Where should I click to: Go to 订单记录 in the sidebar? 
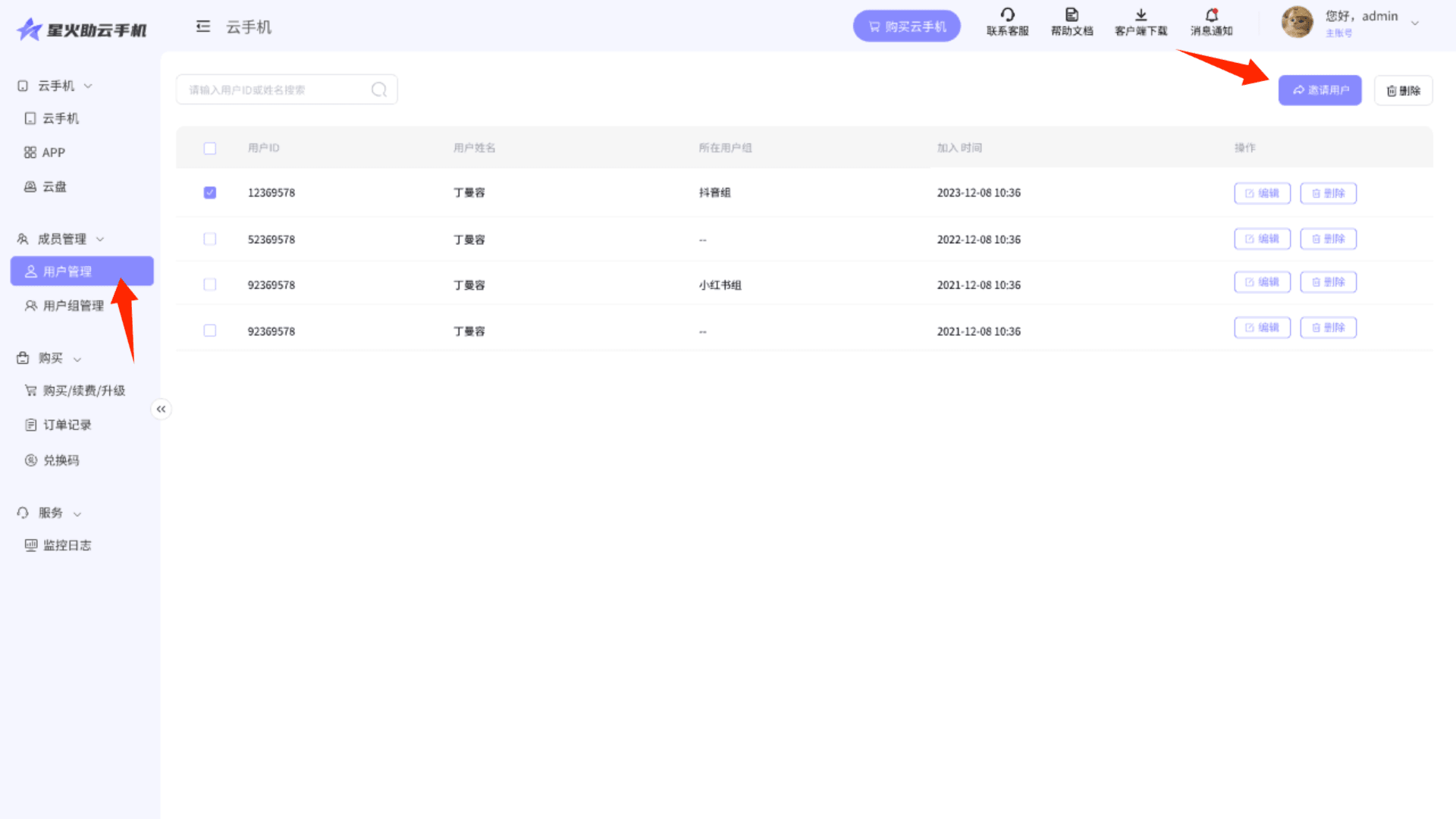point(67,425)
